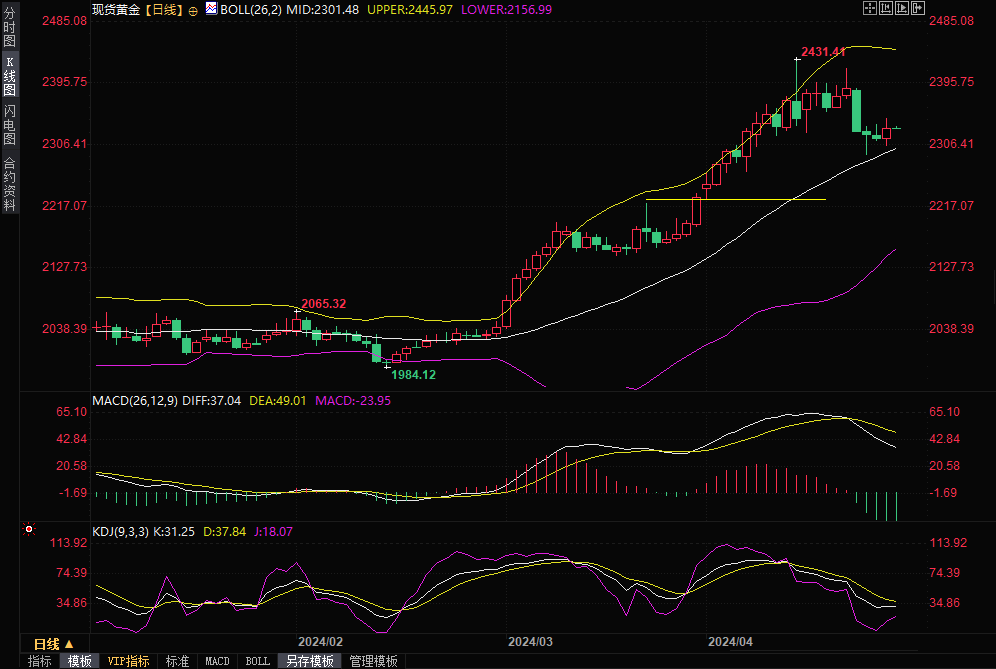
Task: Apply the BOLL template in bottom bar
Action: click(257, 661)
